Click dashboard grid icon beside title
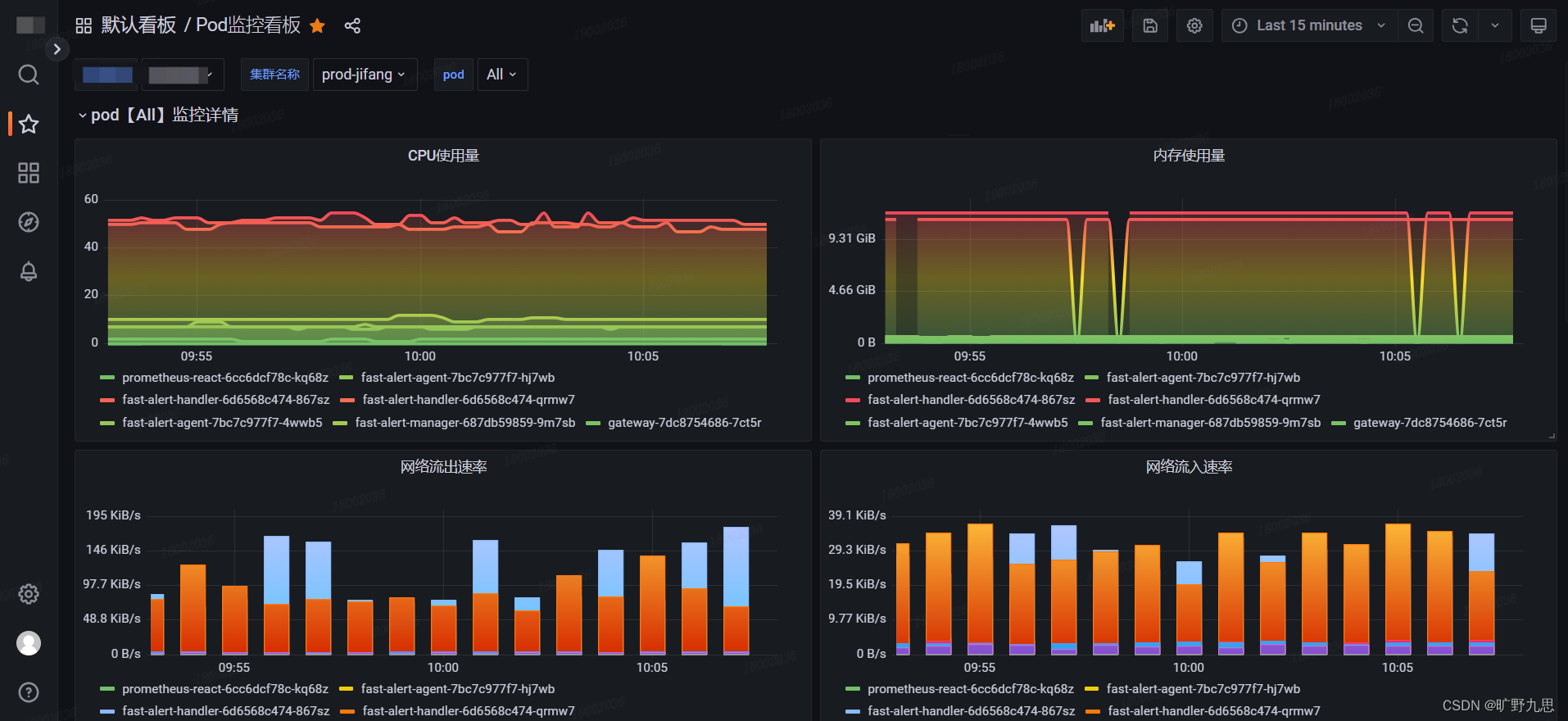This screenshot has height=721, width=1568. 84,25
